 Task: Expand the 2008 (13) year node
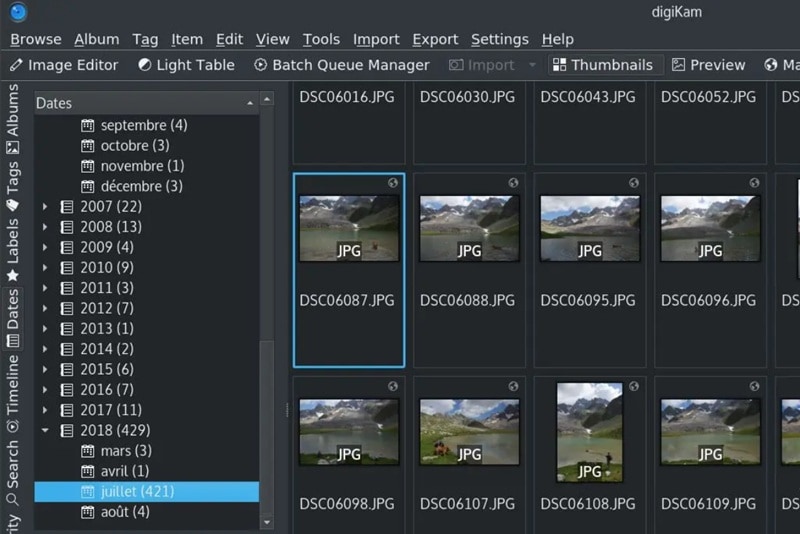pyautogui.click(x=45, y=227)
